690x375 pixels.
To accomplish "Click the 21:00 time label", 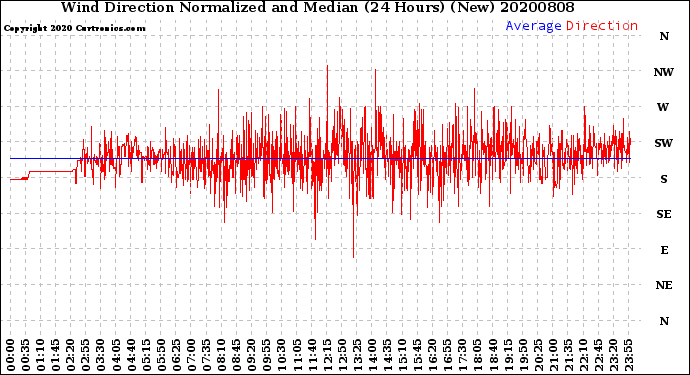I will pyautogui.click(x=553, y=355).
